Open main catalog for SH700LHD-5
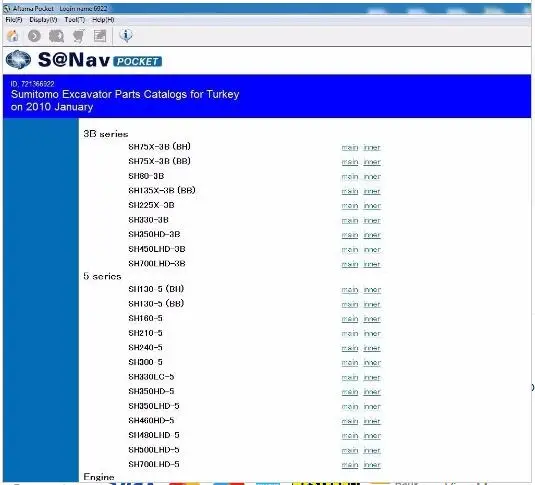The height and width of the screenshot is (485, 535). click(350, 465)
